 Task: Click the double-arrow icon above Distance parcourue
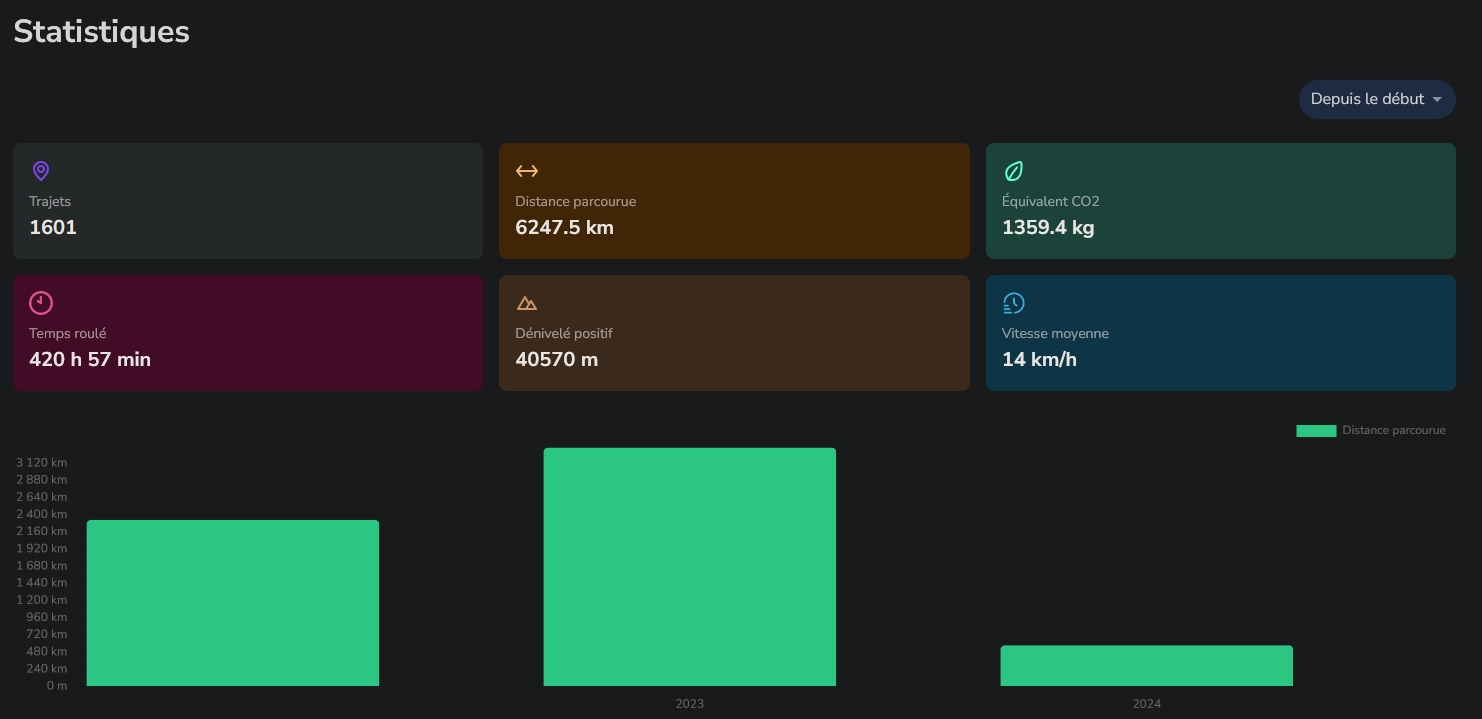tap(527, 171)
